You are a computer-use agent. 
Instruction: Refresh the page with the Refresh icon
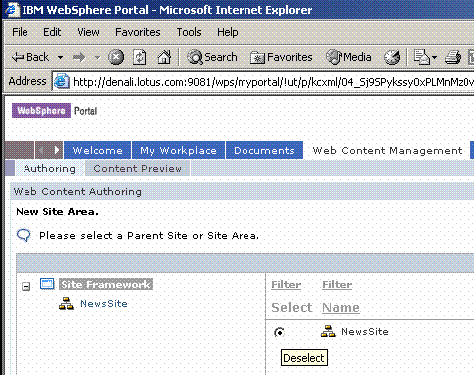click(140, 57)
